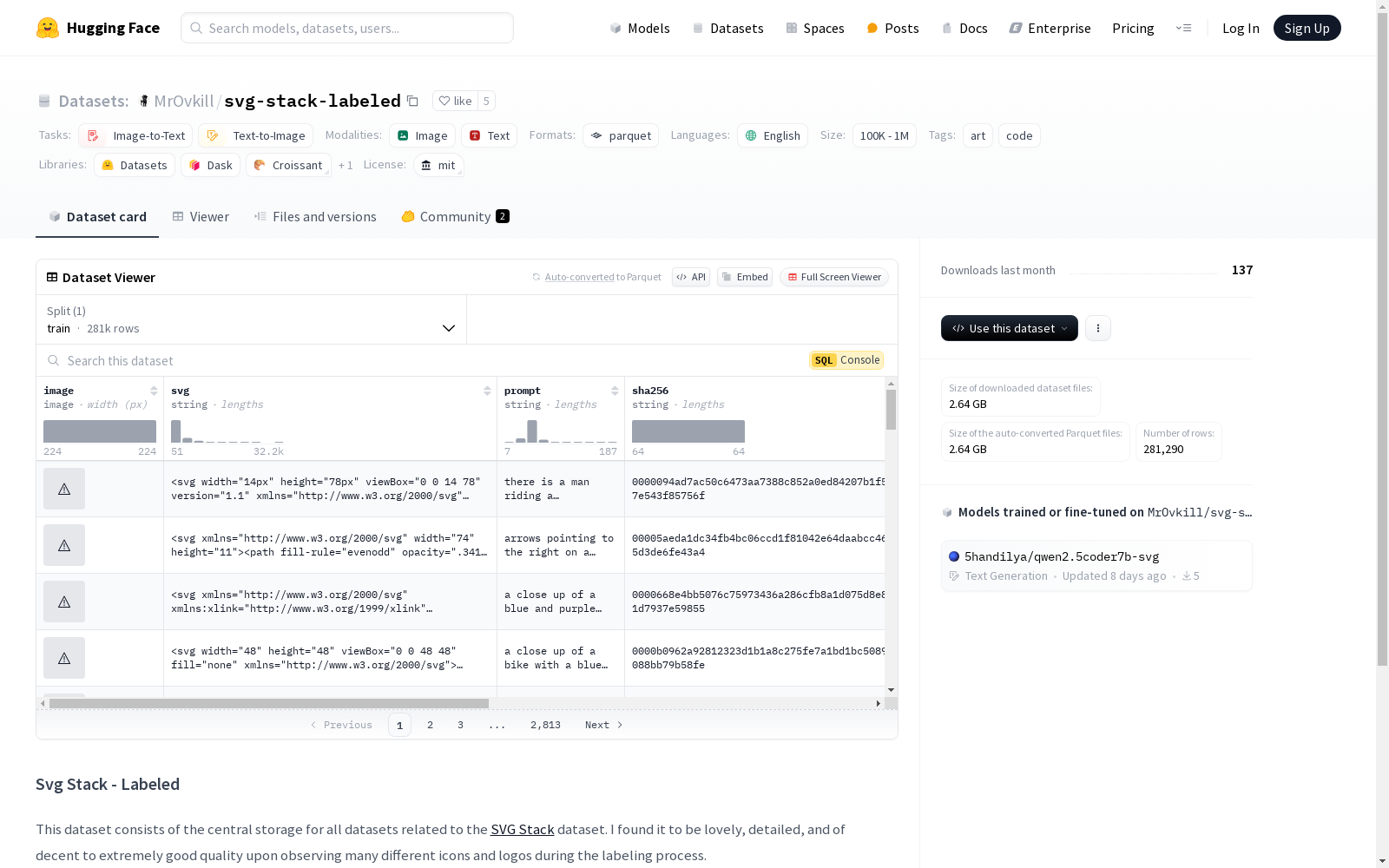Screen dimensions: 1389x868
Task: Click the Auto-converted link
Action: click(x=579, y=277)
